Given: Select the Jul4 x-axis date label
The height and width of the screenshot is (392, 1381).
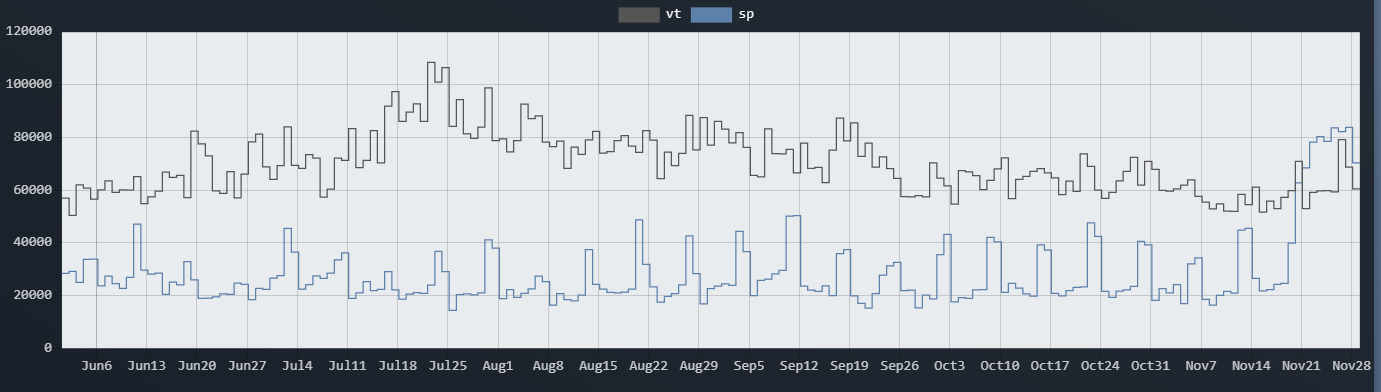Looking at the screenshot, I should [297, 366].
